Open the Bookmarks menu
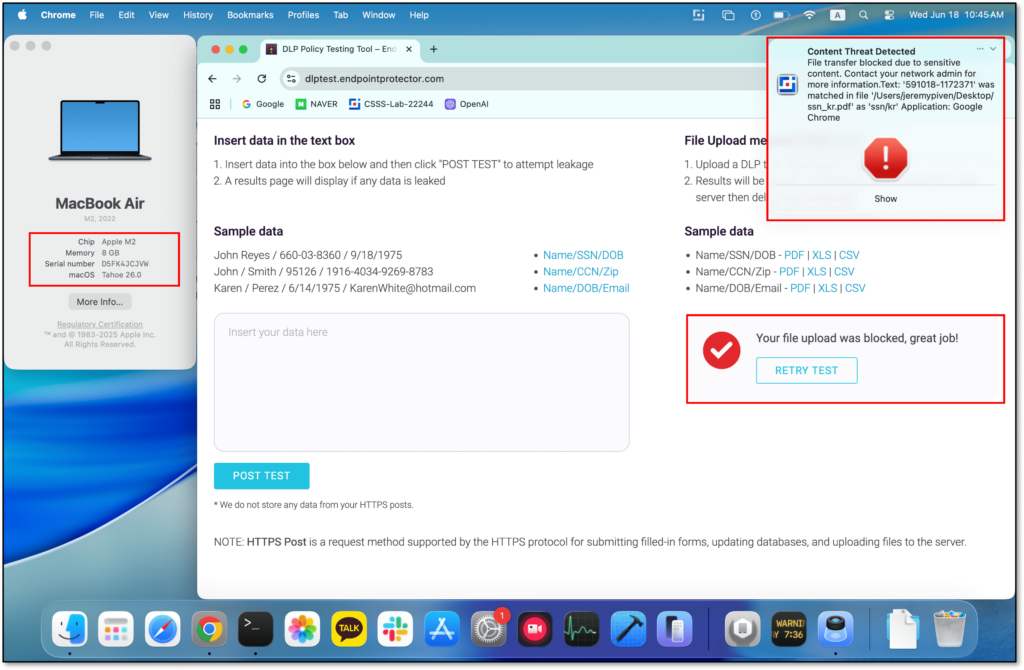The image size is (1024, 670). coord(250,15)
